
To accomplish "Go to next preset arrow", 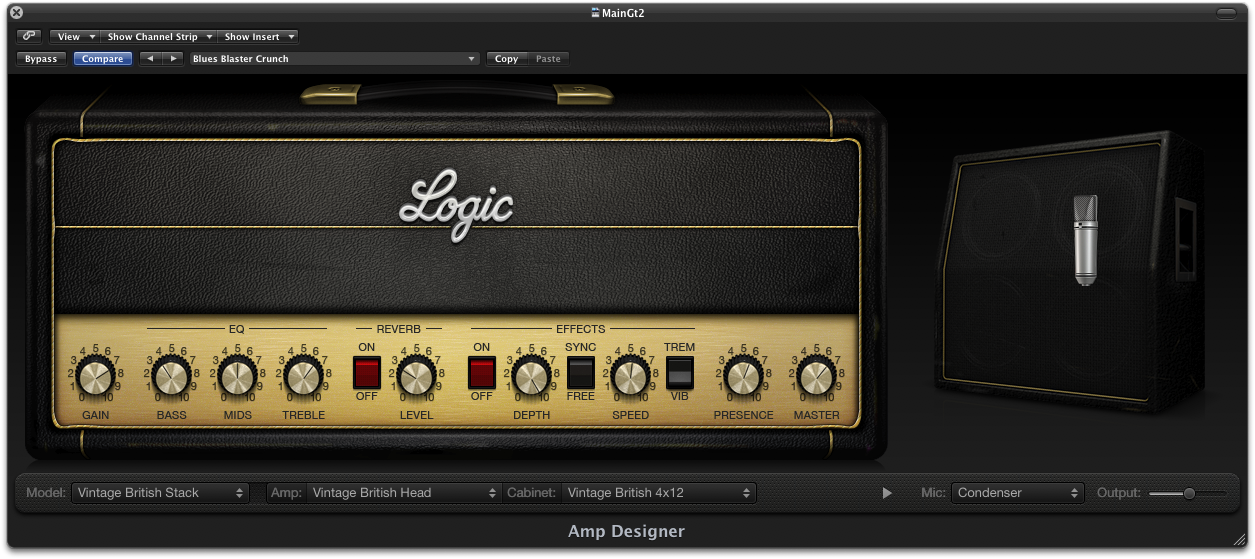I will pyautogui.click(x=173, y=59).
